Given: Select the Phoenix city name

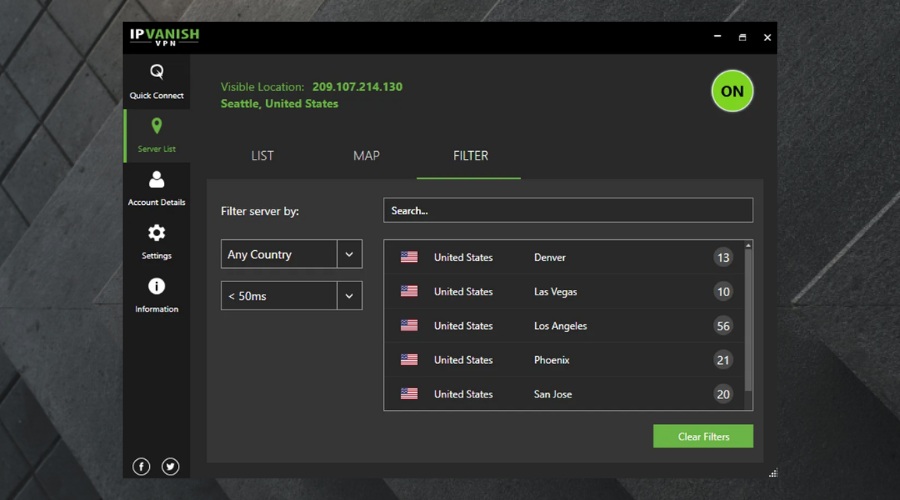Looking at the screenshot, I should [552, 360].
